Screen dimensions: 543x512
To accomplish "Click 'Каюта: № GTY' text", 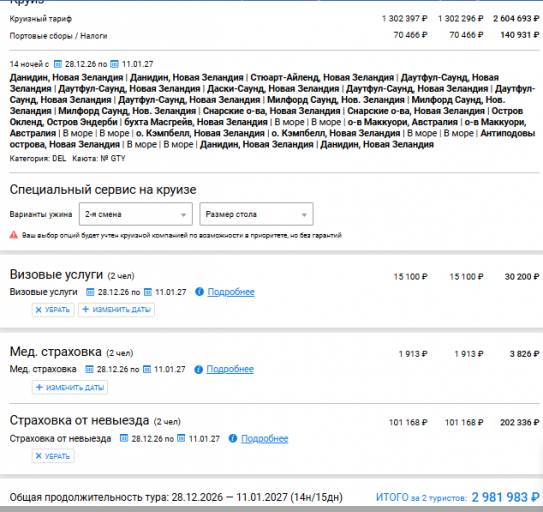I will coord(99,159).
